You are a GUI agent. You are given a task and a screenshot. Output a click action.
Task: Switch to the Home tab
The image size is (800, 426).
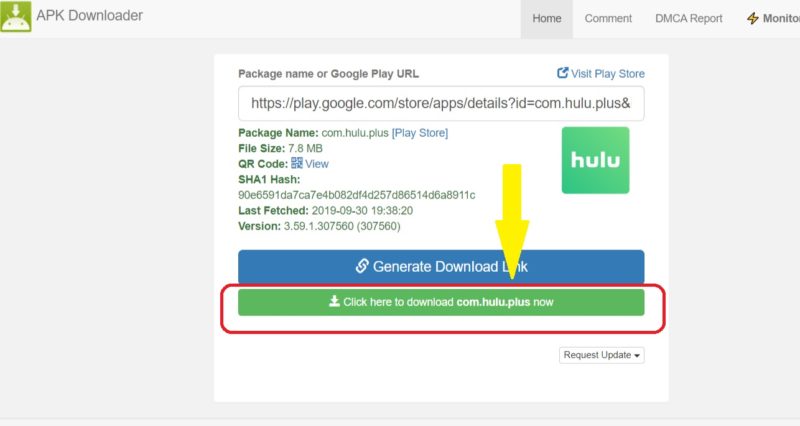(x=546, y=18)
